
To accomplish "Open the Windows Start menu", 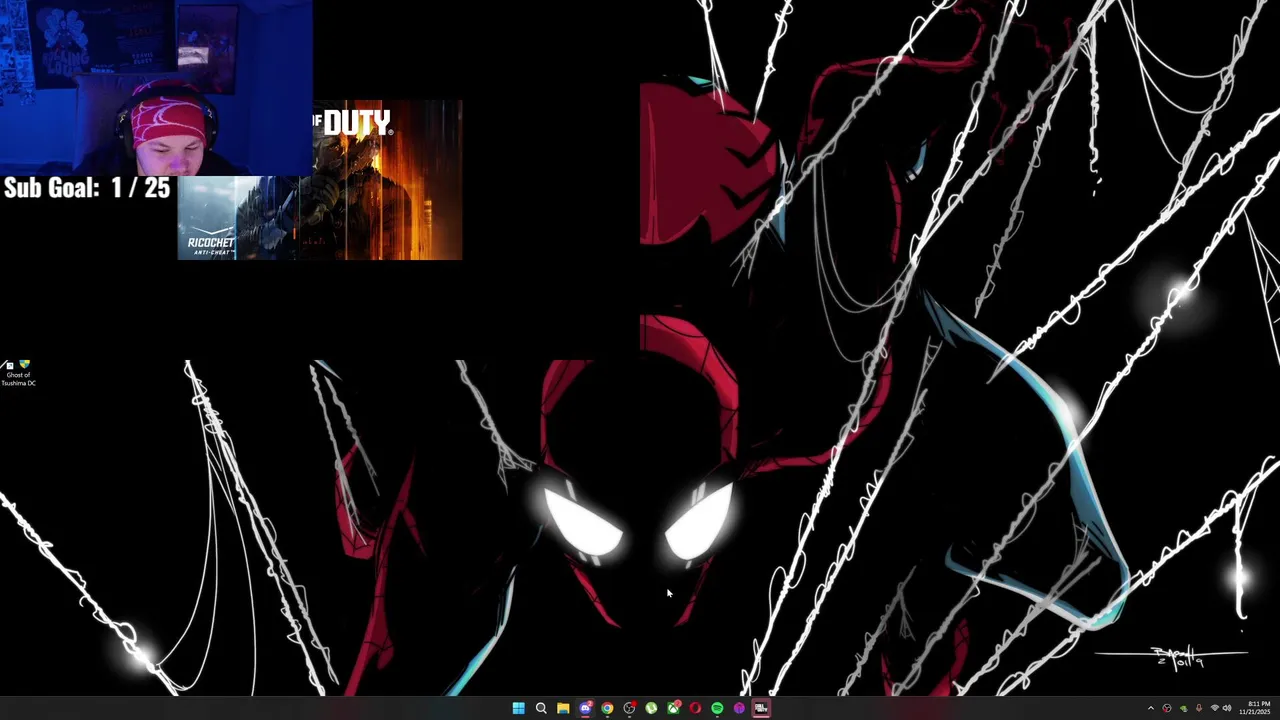I will [x=518, y=708].
